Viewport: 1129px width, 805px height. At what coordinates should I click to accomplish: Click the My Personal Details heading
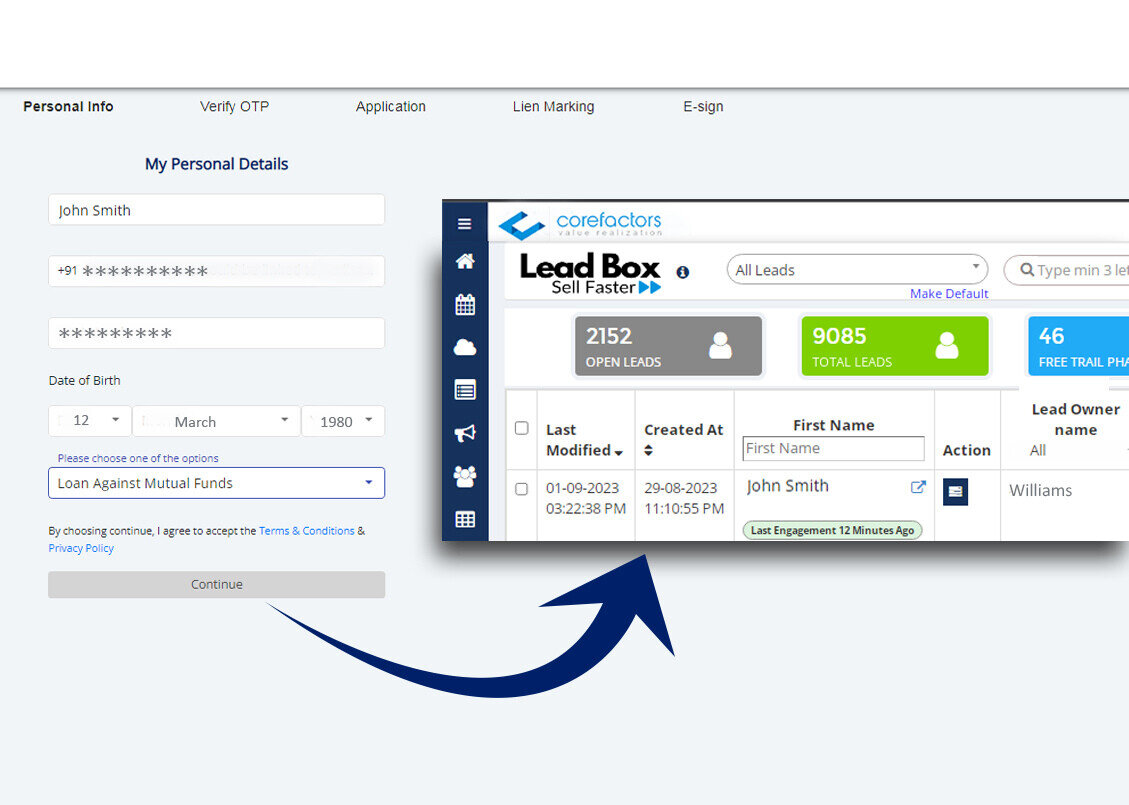click(x=217, y=164)
